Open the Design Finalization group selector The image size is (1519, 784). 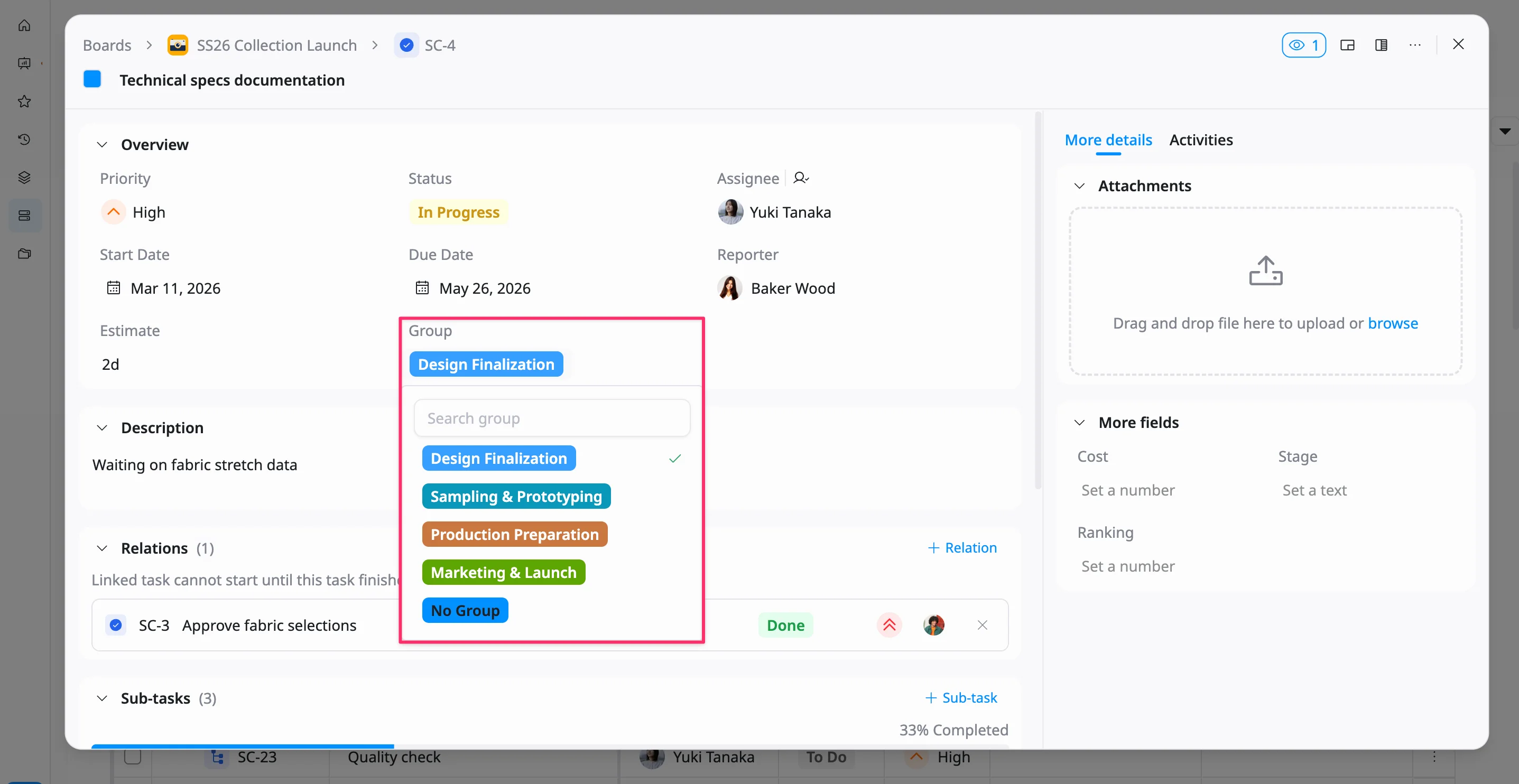(486, 365)
